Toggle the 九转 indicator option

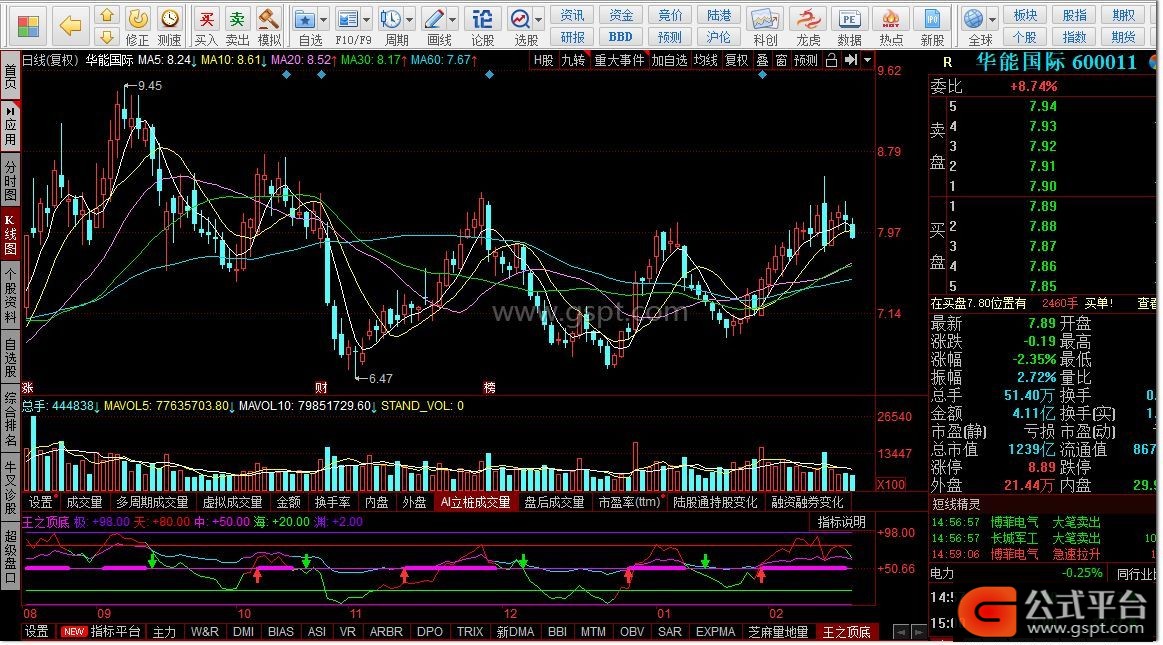click(x=573, y=60)
